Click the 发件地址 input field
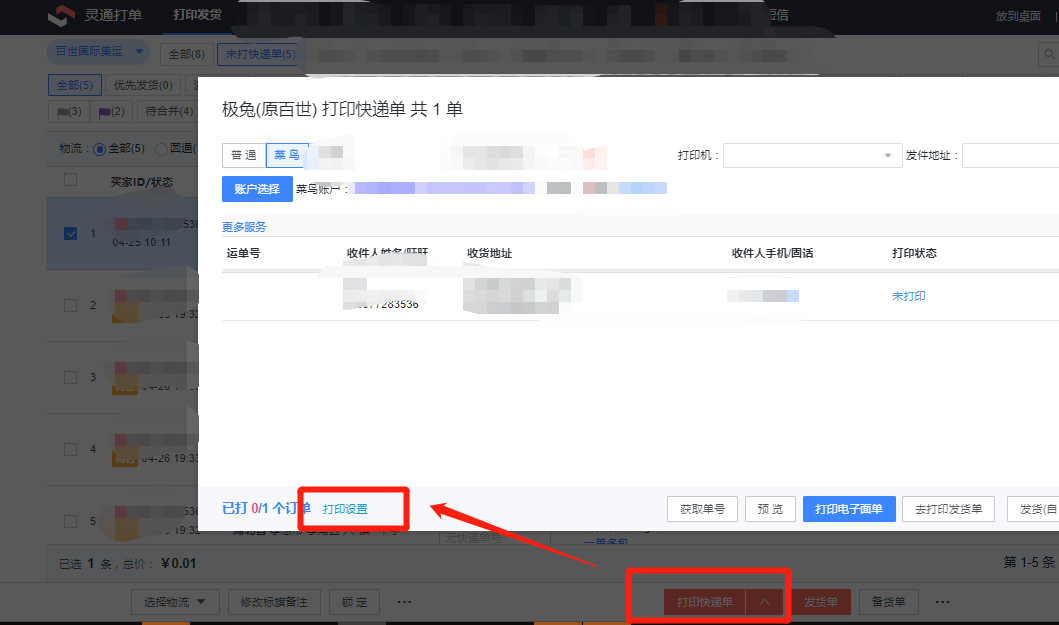 (1010, 155)
